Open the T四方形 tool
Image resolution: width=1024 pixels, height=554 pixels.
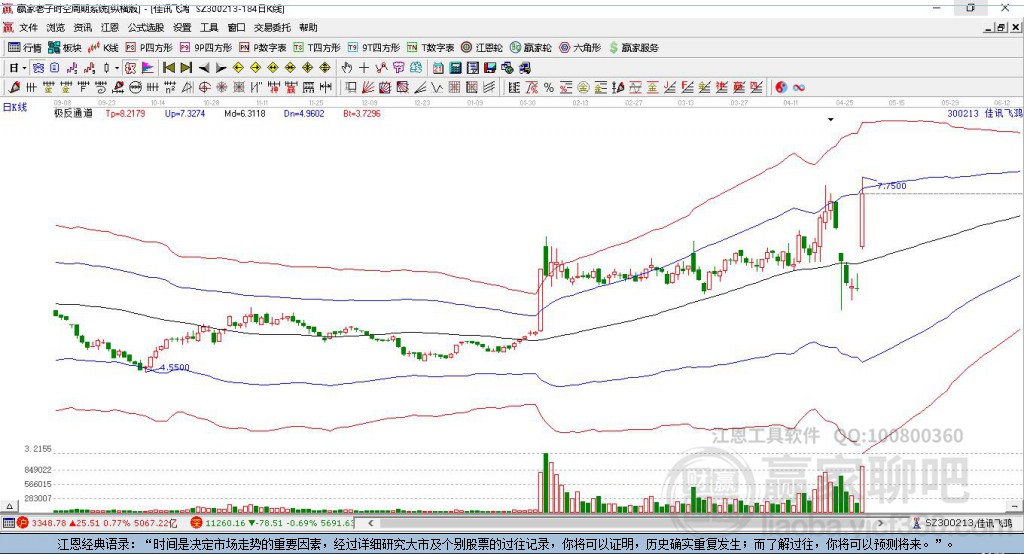(x=317, y=48)
